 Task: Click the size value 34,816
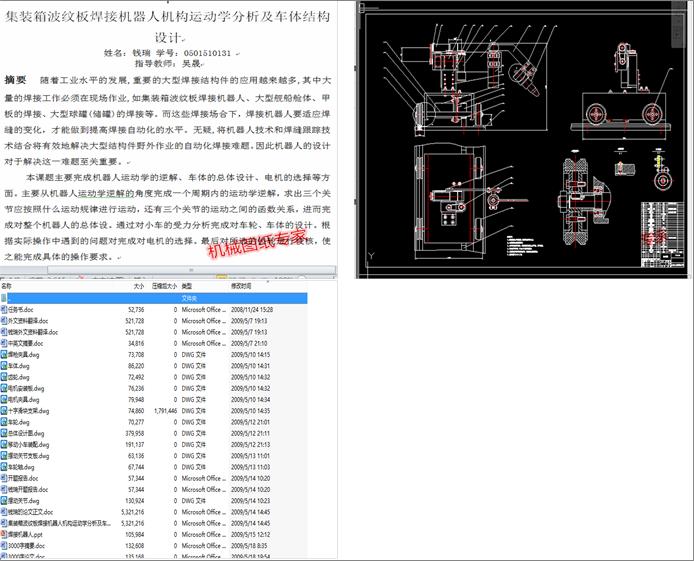136,343
